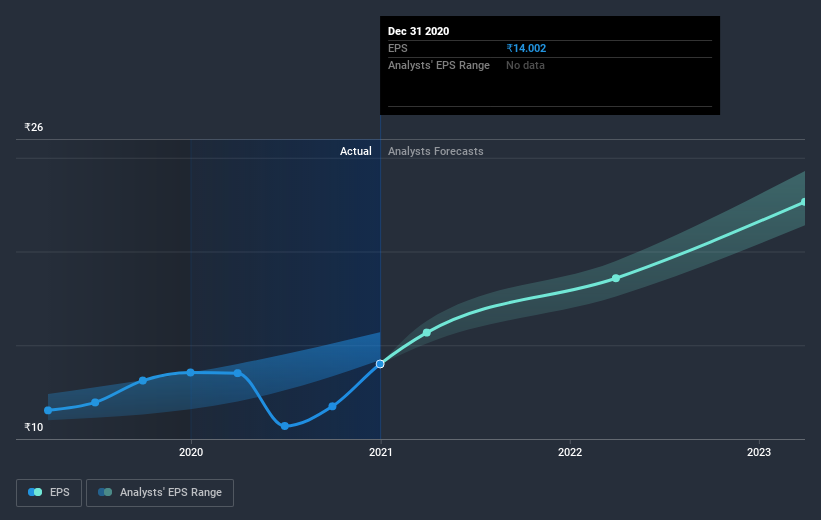Select the highlighted Dec 31 2020 data point
821x520 pixels.
tap(380, 364)
